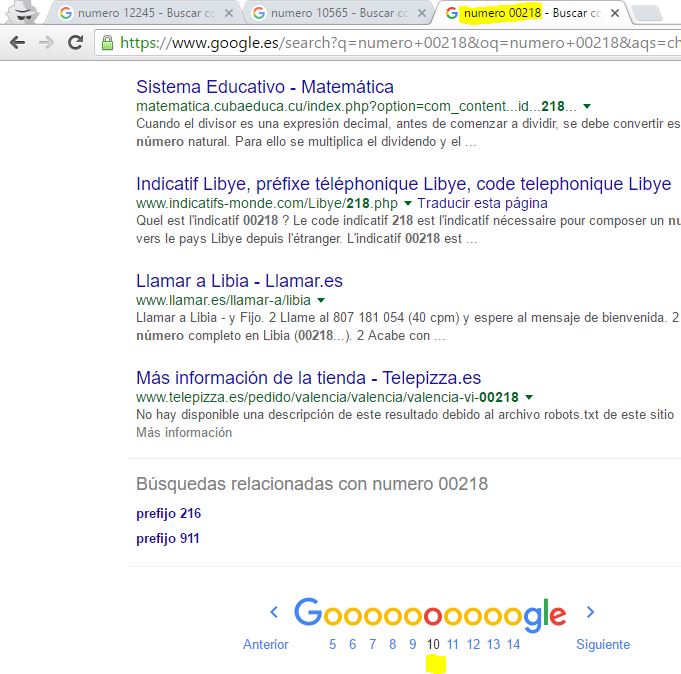Open Indicatif Libye préfixe téléphonique result
Screen dimensions: 681x674
tap(403, 184)
